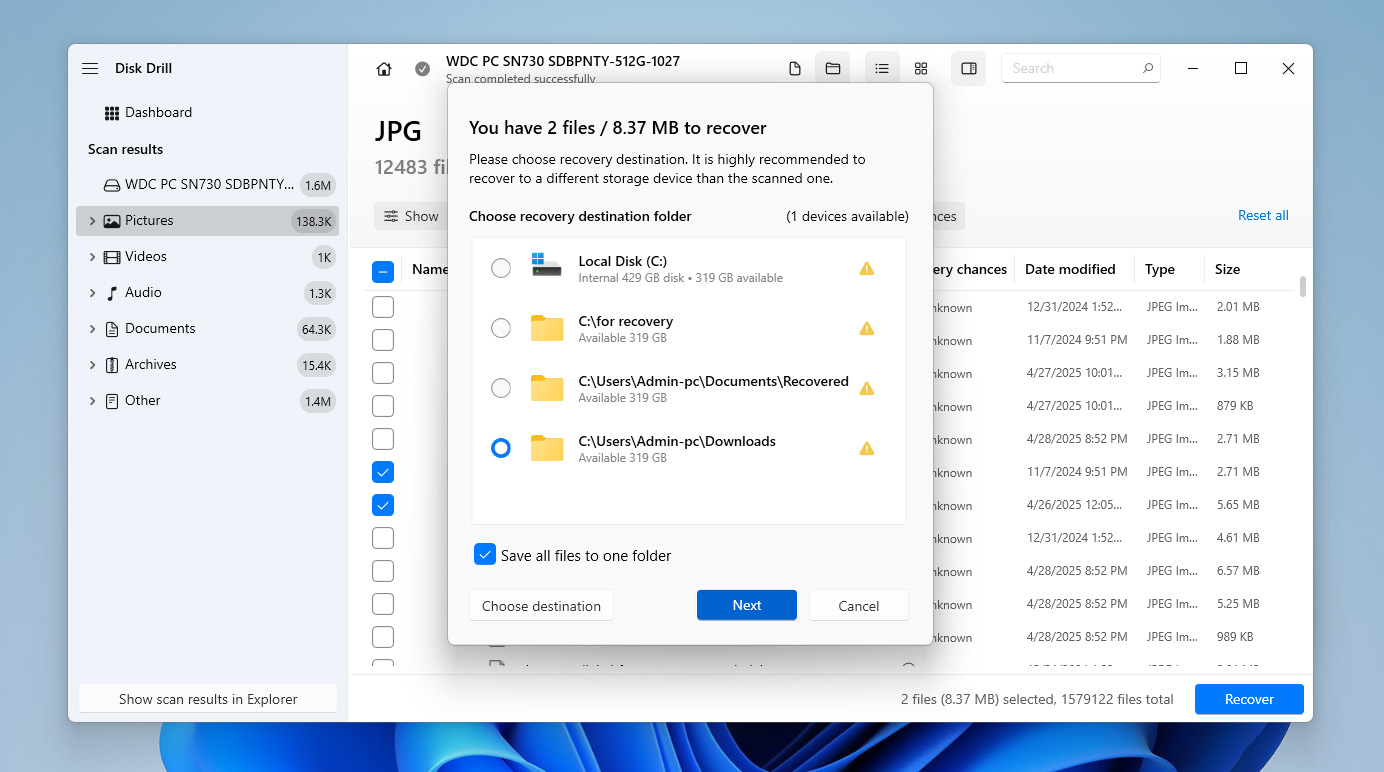The image size is (1384, 772).
Task: Click the Documents page icon
Action: click(x=112, y=329)
